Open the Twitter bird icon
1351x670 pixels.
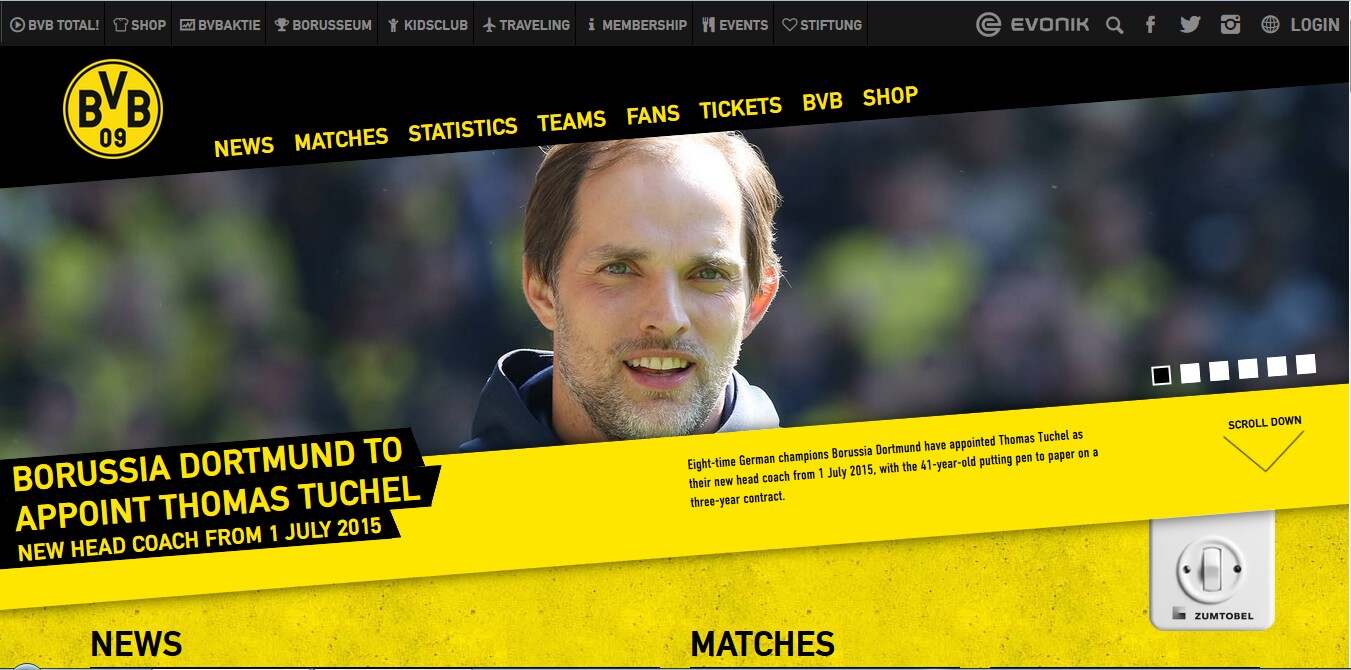[1190, 25]
